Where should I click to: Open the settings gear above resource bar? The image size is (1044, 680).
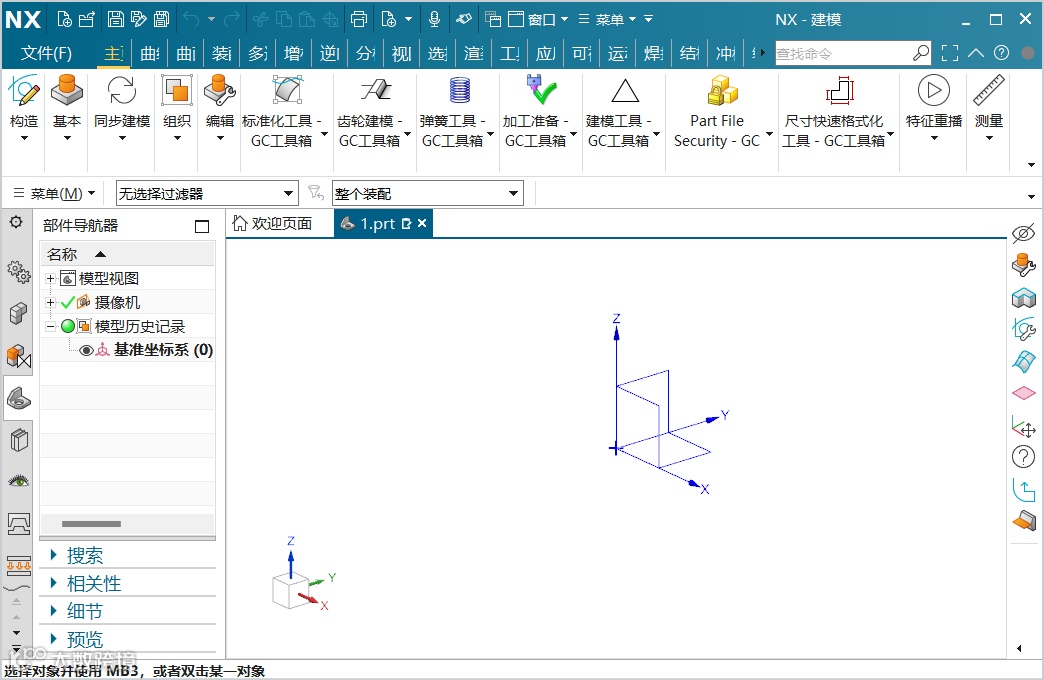(x=16, y=222)
